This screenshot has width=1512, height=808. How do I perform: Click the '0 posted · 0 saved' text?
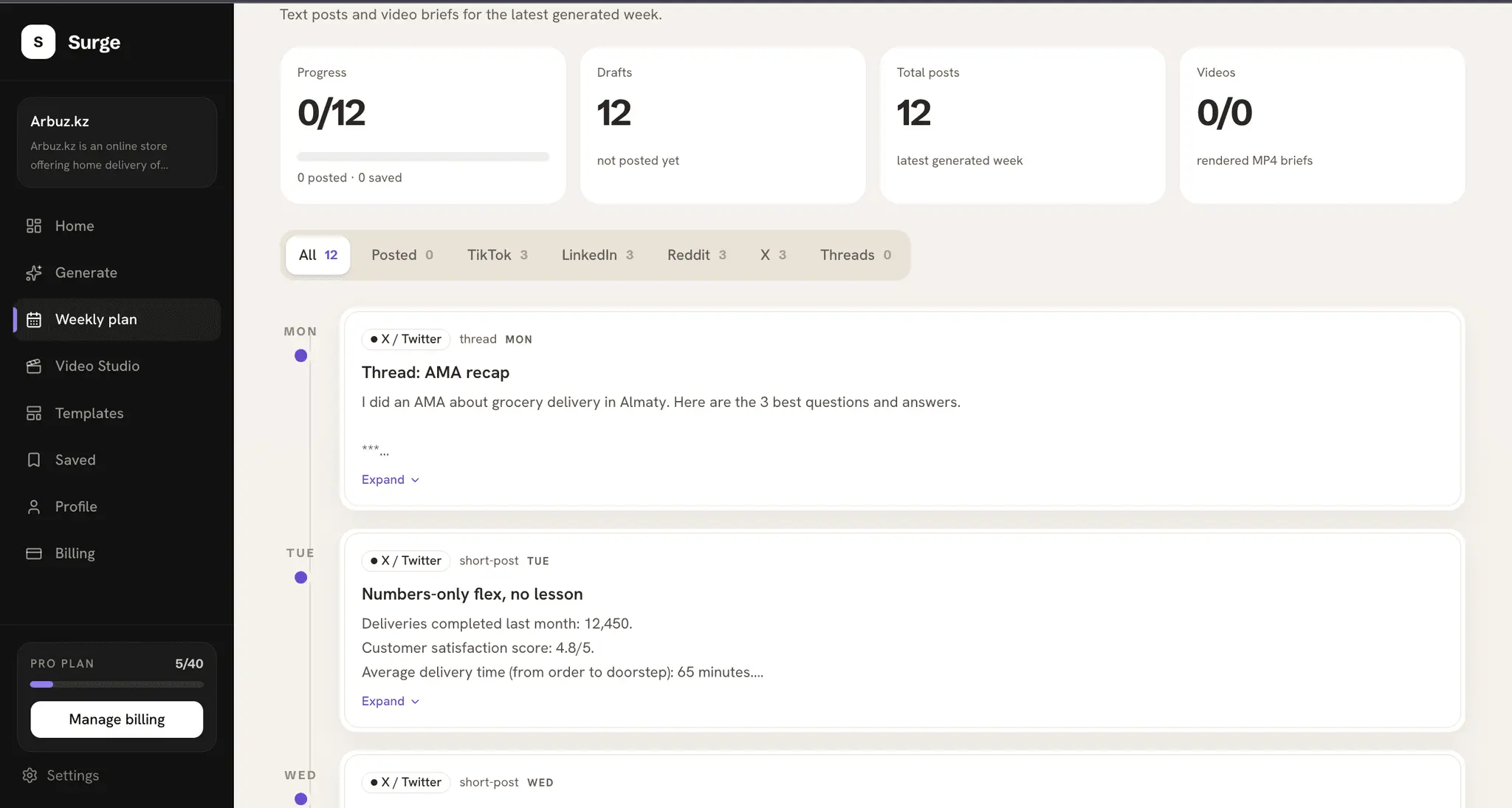(x=350, y=177)
